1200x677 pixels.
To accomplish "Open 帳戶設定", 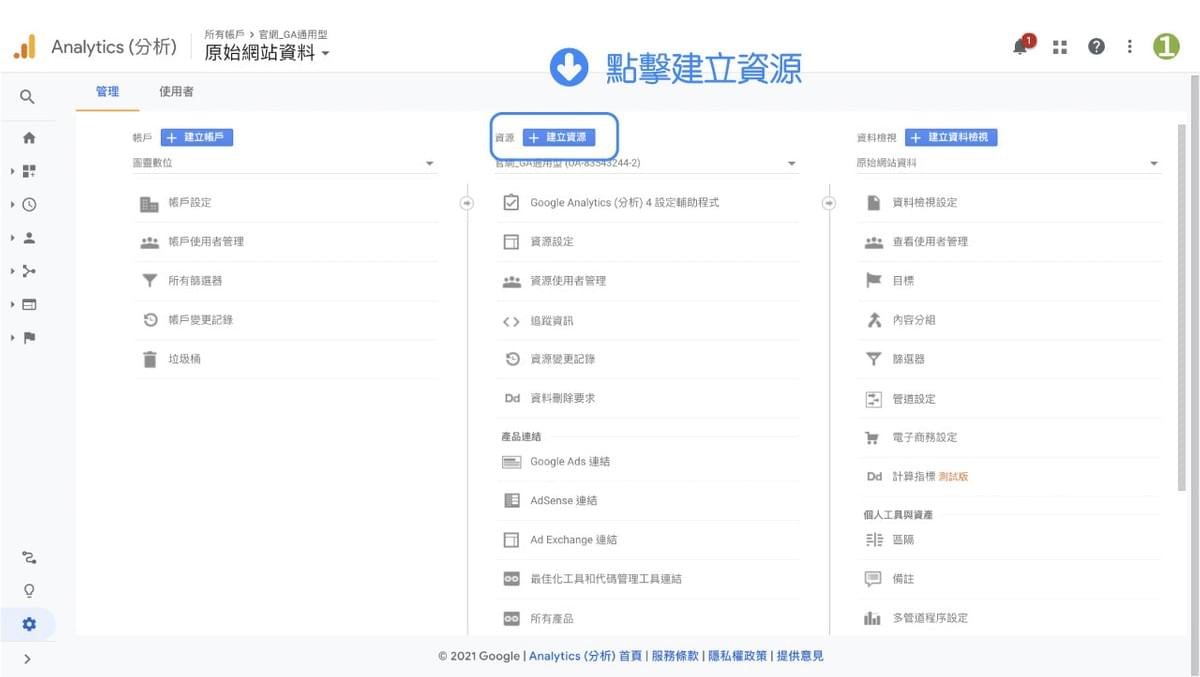I will 285,203.
